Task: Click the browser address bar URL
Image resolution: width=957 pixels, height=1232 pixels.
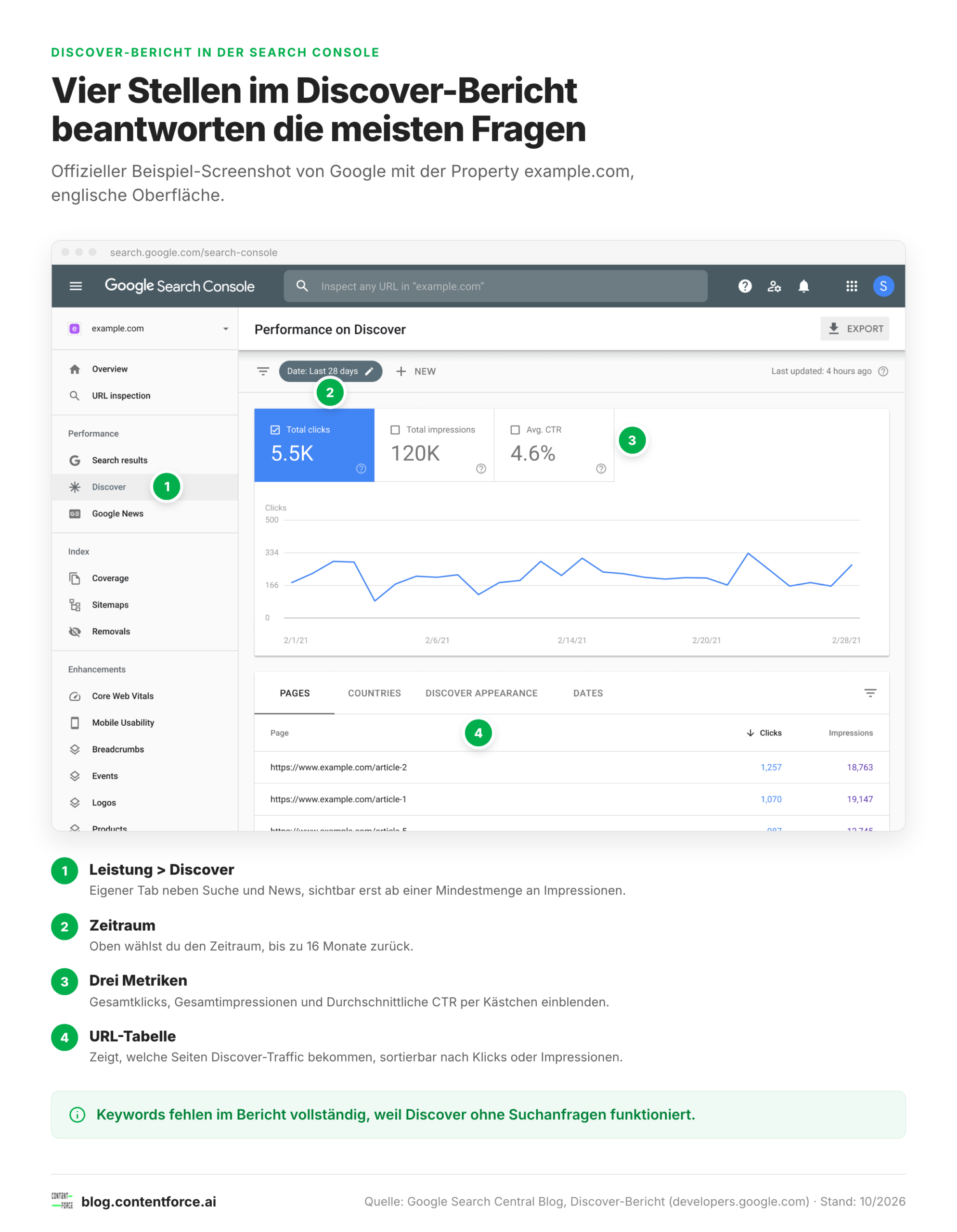Action: coord(194,252)
